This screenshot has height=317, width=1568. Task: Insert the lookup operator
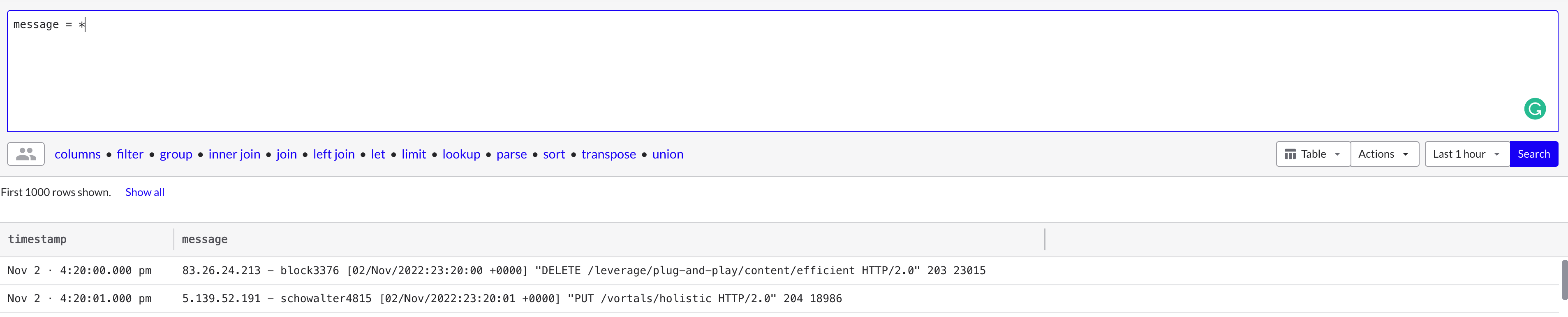pos(461,154)
